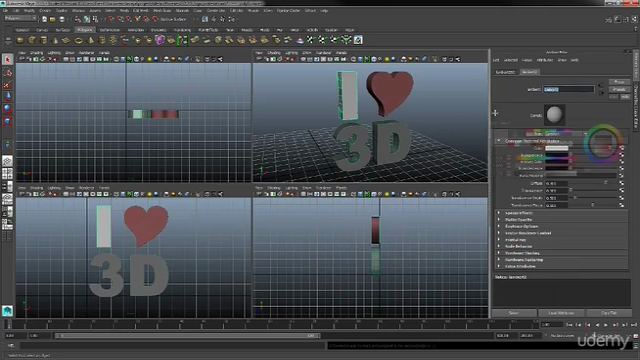The height and width of the screenshot is (360, 640).
Task: Create polygon cone from shelf
Action: coord(55,40)
